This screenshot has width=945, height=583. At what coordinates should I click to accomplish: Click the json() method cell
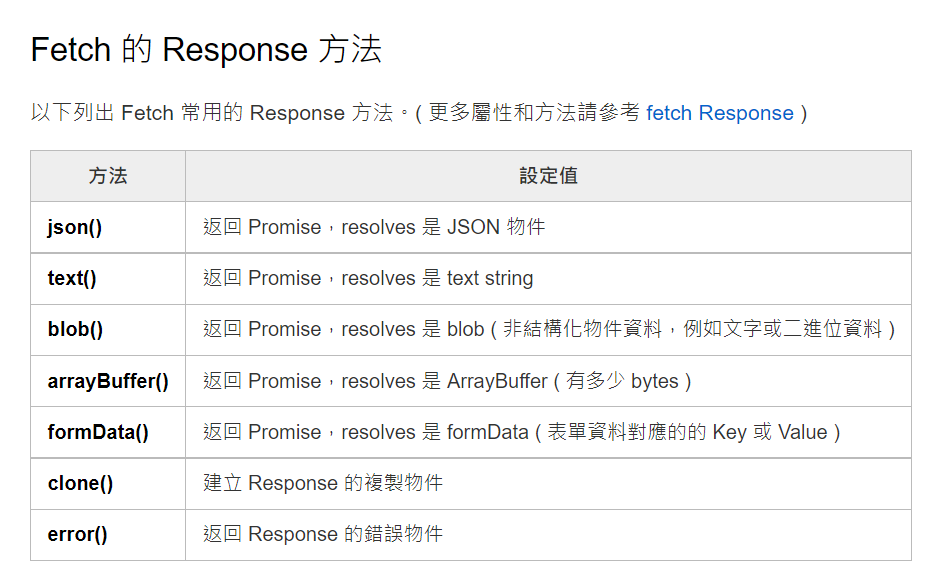108,227
